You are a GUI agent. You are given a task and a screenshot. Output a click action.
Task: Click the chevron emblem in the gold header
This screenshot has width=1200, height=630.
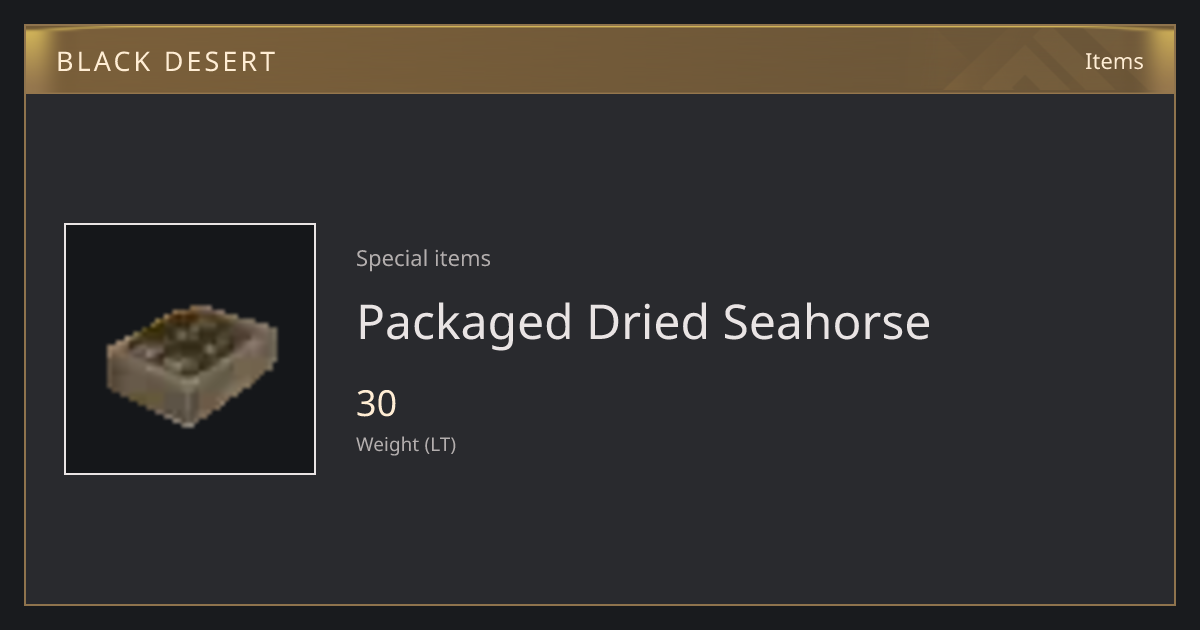[1040, 60]
